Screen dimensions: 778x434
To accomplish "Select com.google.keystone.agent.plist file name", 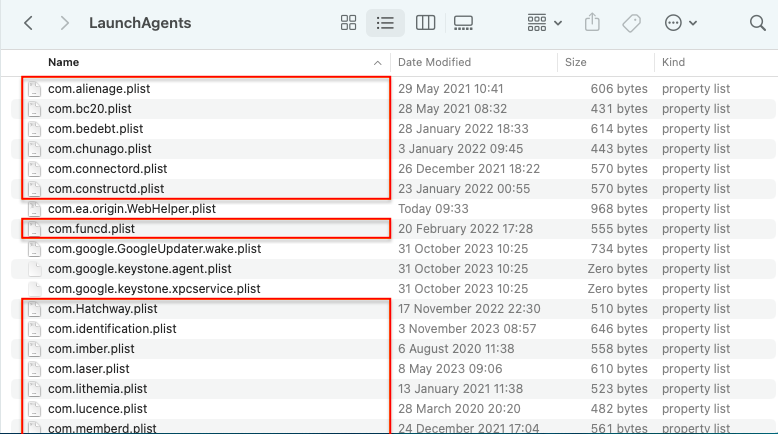I will (x=139, y=269).
